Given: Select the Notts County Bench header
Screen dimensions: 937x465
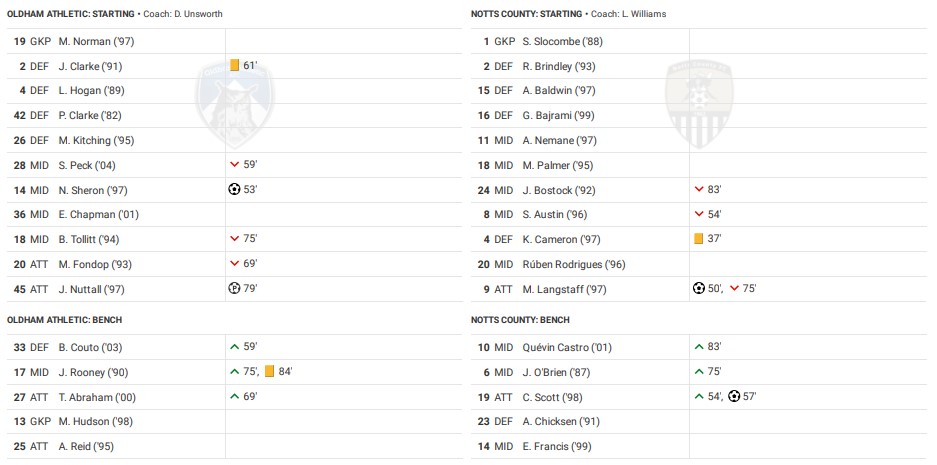Looking at the screenshot, I should pyautogui.click(x=520, y=320).
